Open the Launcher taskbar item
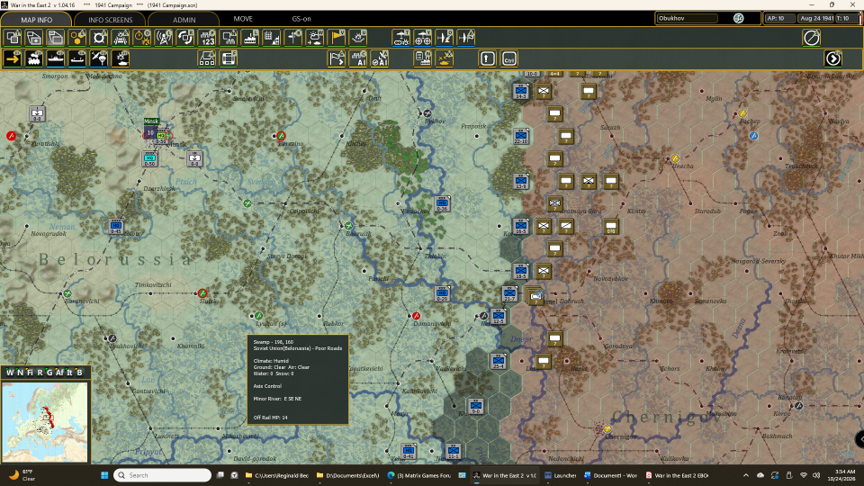864x486 pixels. [x=560, y=475]
